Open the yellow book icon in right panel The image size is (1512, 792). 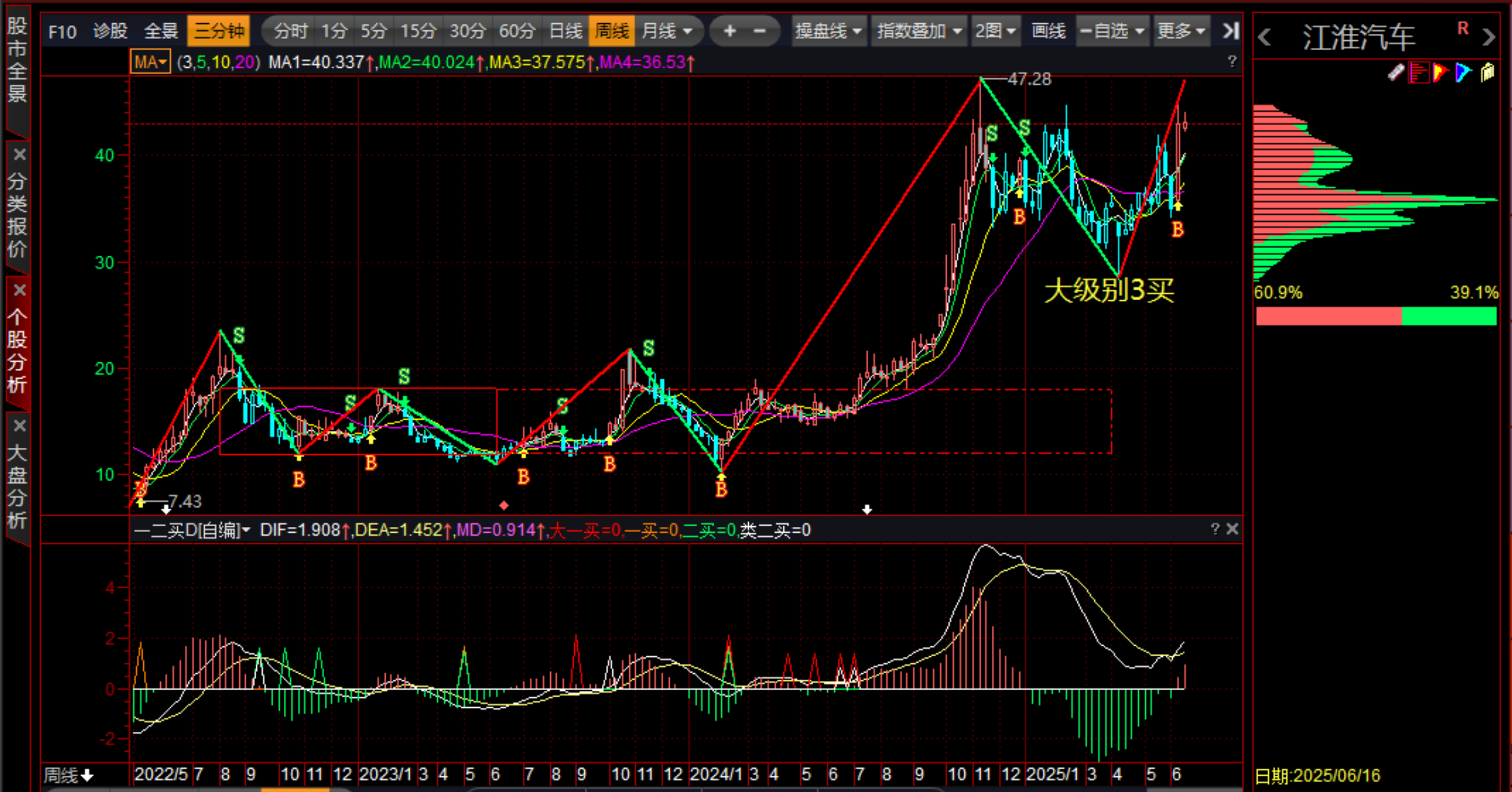point(1488,73)
